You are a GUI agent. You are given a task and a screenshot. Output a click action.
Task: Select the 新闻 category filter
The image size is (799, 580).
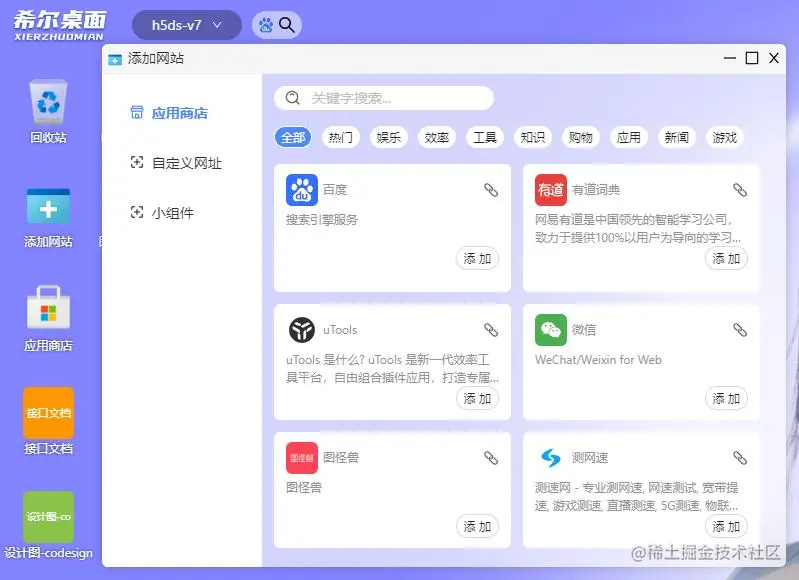pyautogui.click(x=676, y=137)
